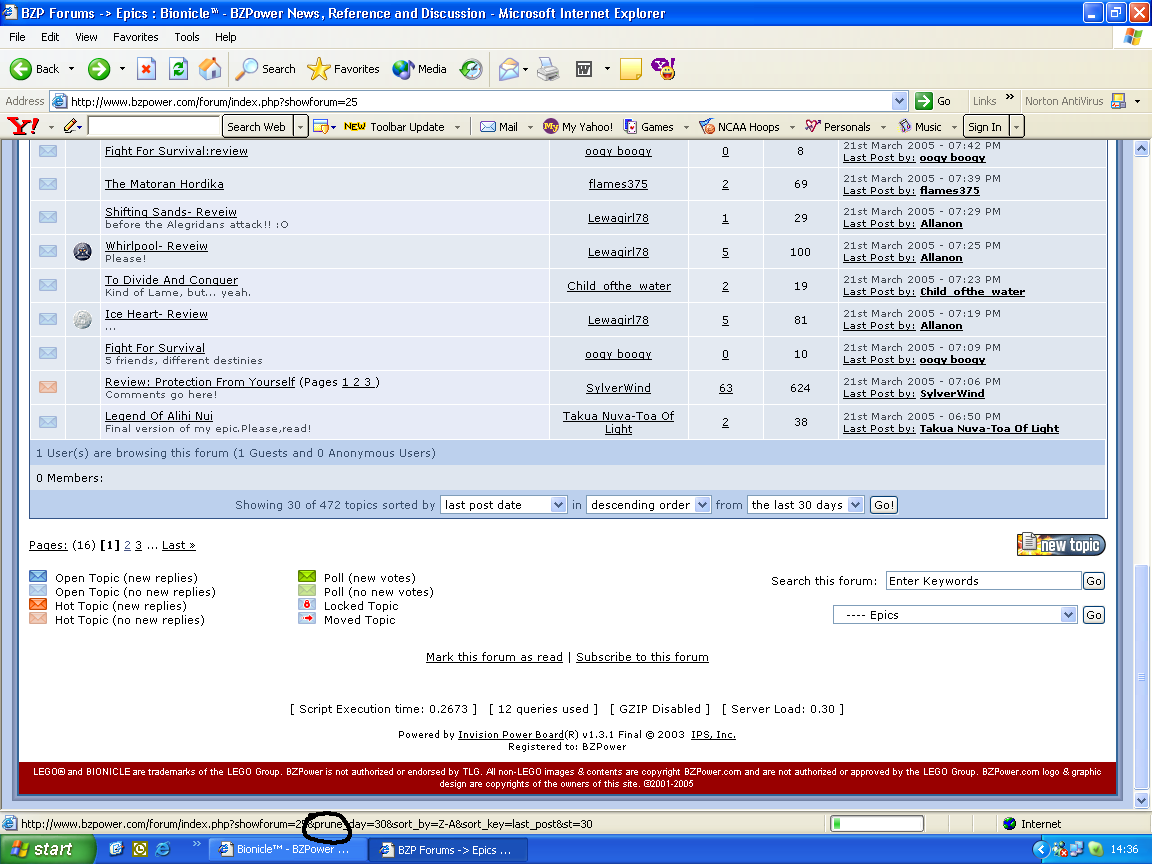Open the Home page icon
This screenshot has height=864, width=1152.
coord(209,69)
